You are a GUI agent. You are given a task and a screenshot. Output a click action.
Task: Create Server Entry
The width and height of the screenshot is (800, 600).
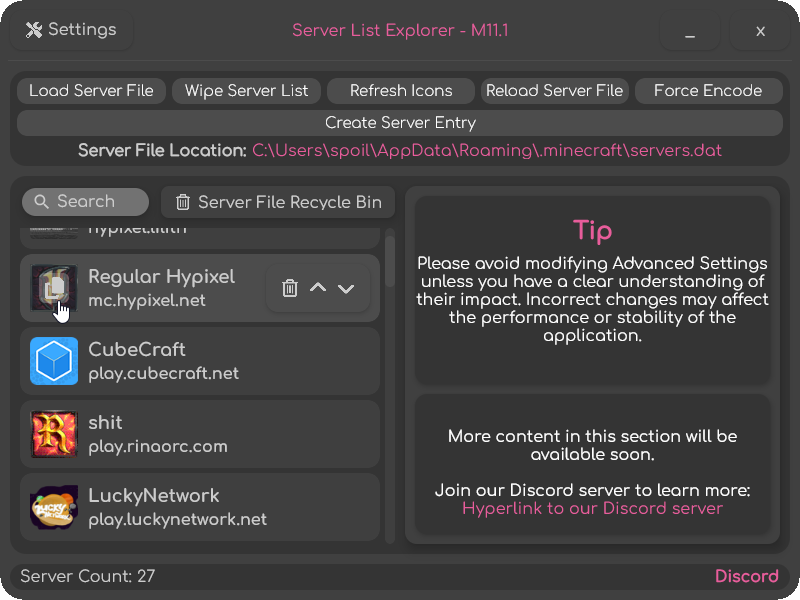coord(400,123)
